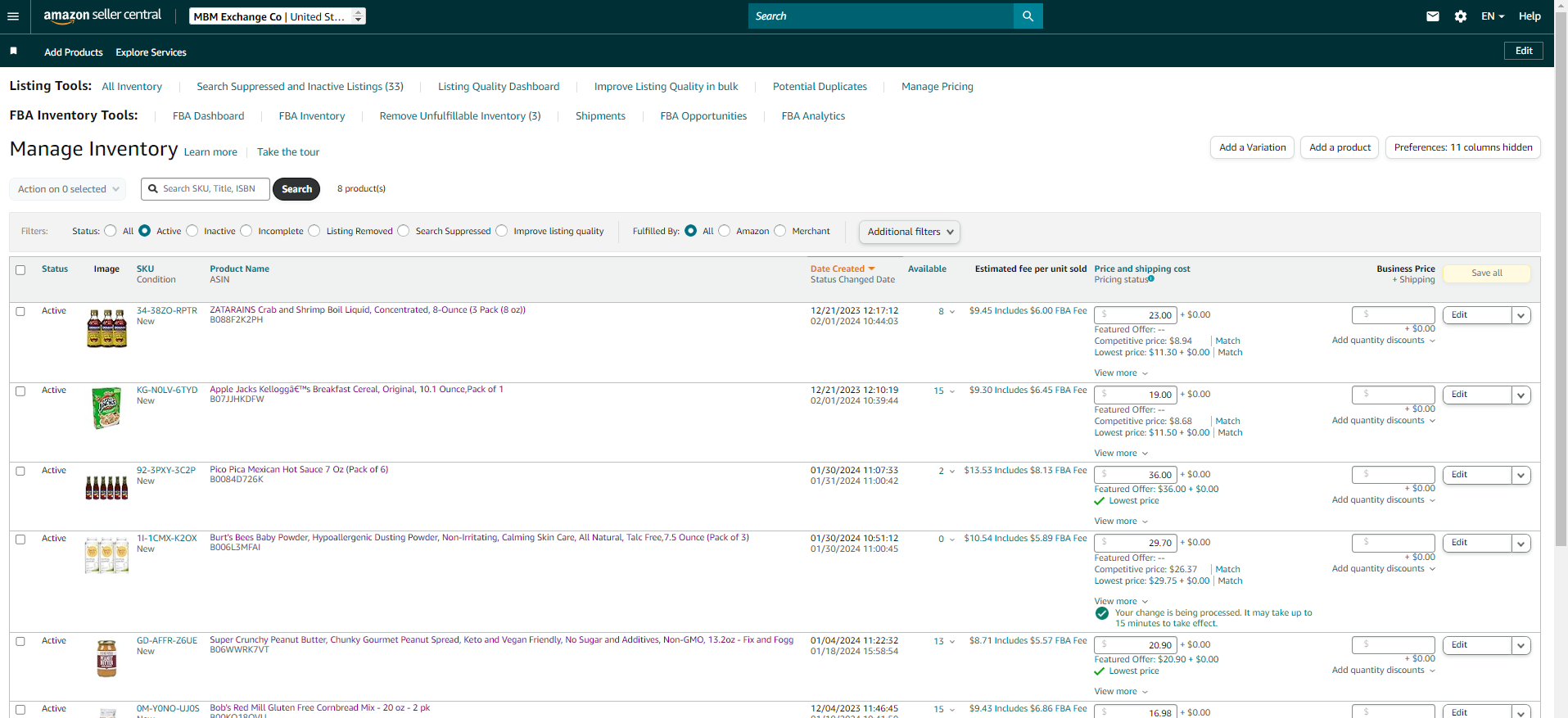The width and height of the screenshot is (1568, 718).
Task: Open the Apple Jacks cereal product thumbnail
Action: click(x=106, y=408)
